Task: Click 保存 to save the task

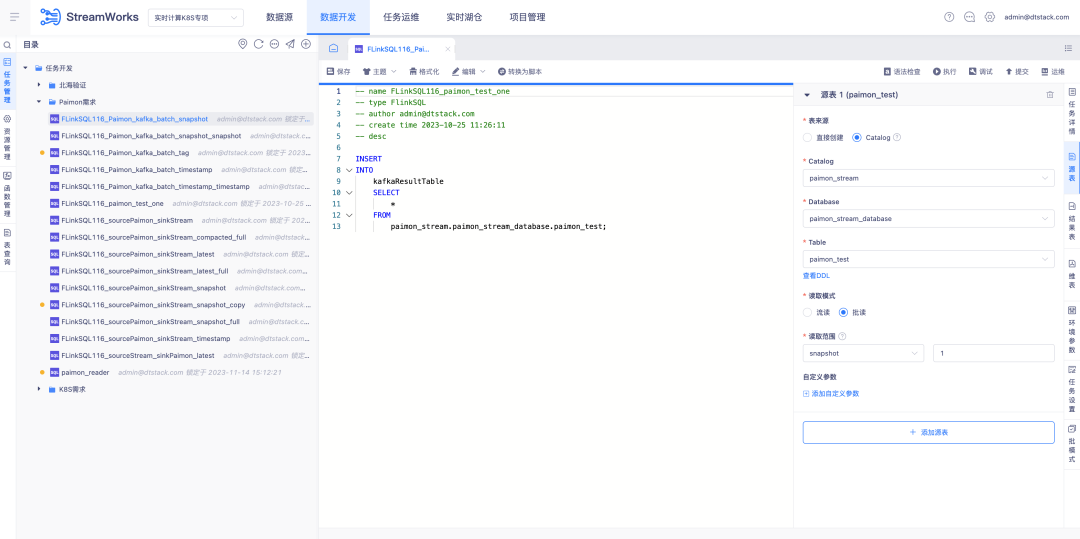Action: 338,72
